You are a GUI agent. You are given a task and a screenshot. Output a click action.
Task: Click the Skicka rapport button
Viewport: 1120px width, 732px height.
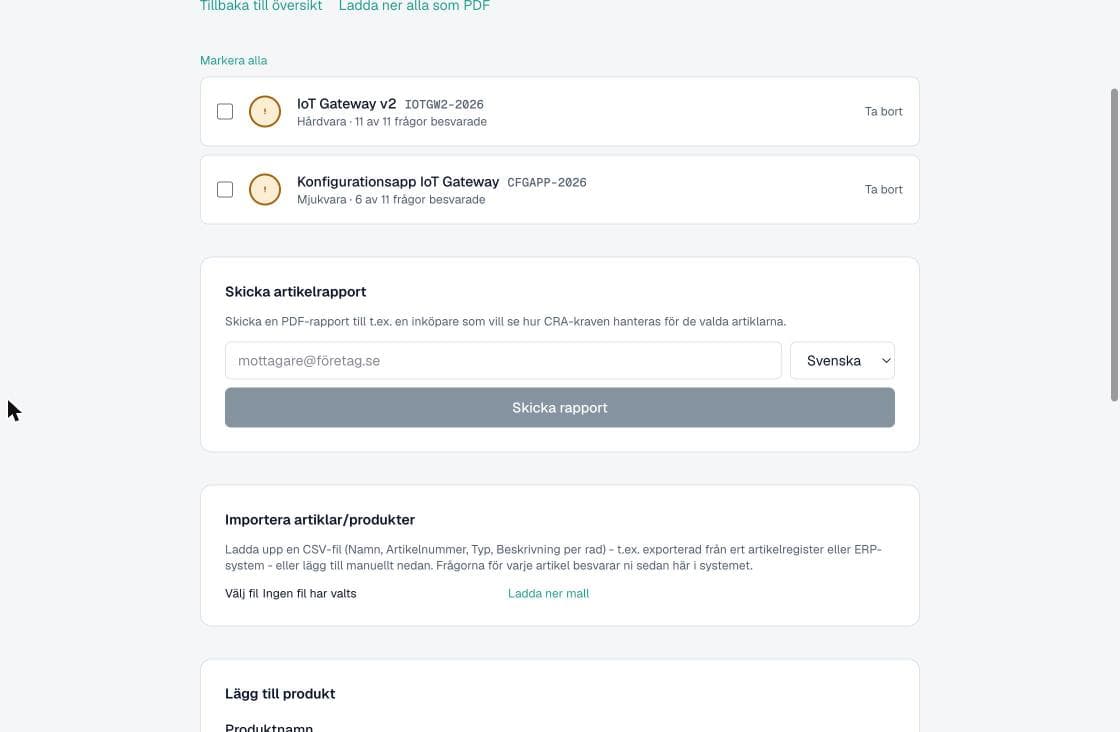559,408
